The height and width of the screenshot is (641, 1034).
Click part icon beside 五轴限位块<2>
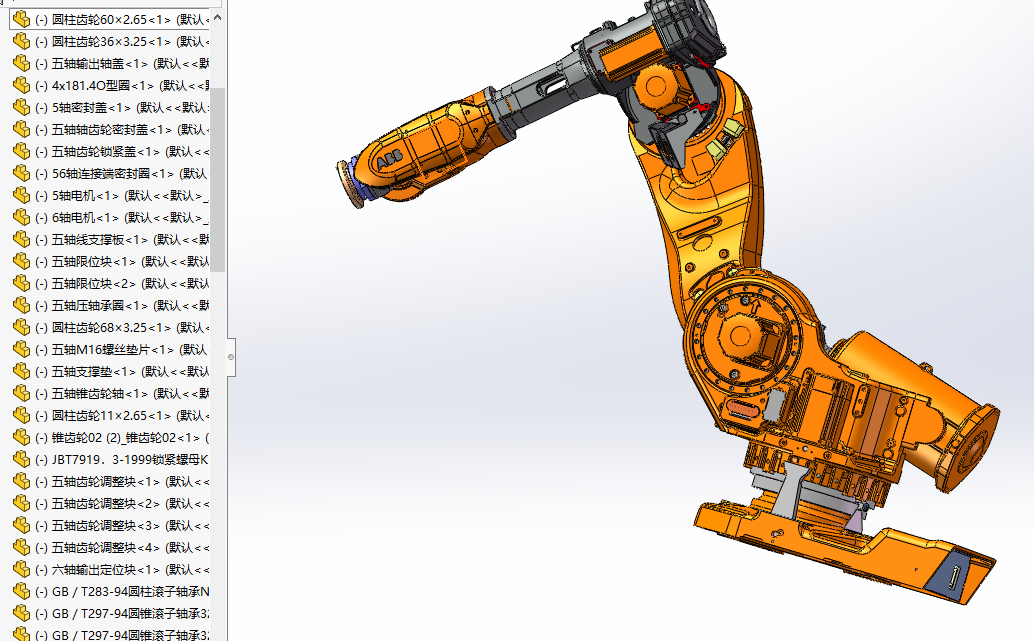pos(21,284)
